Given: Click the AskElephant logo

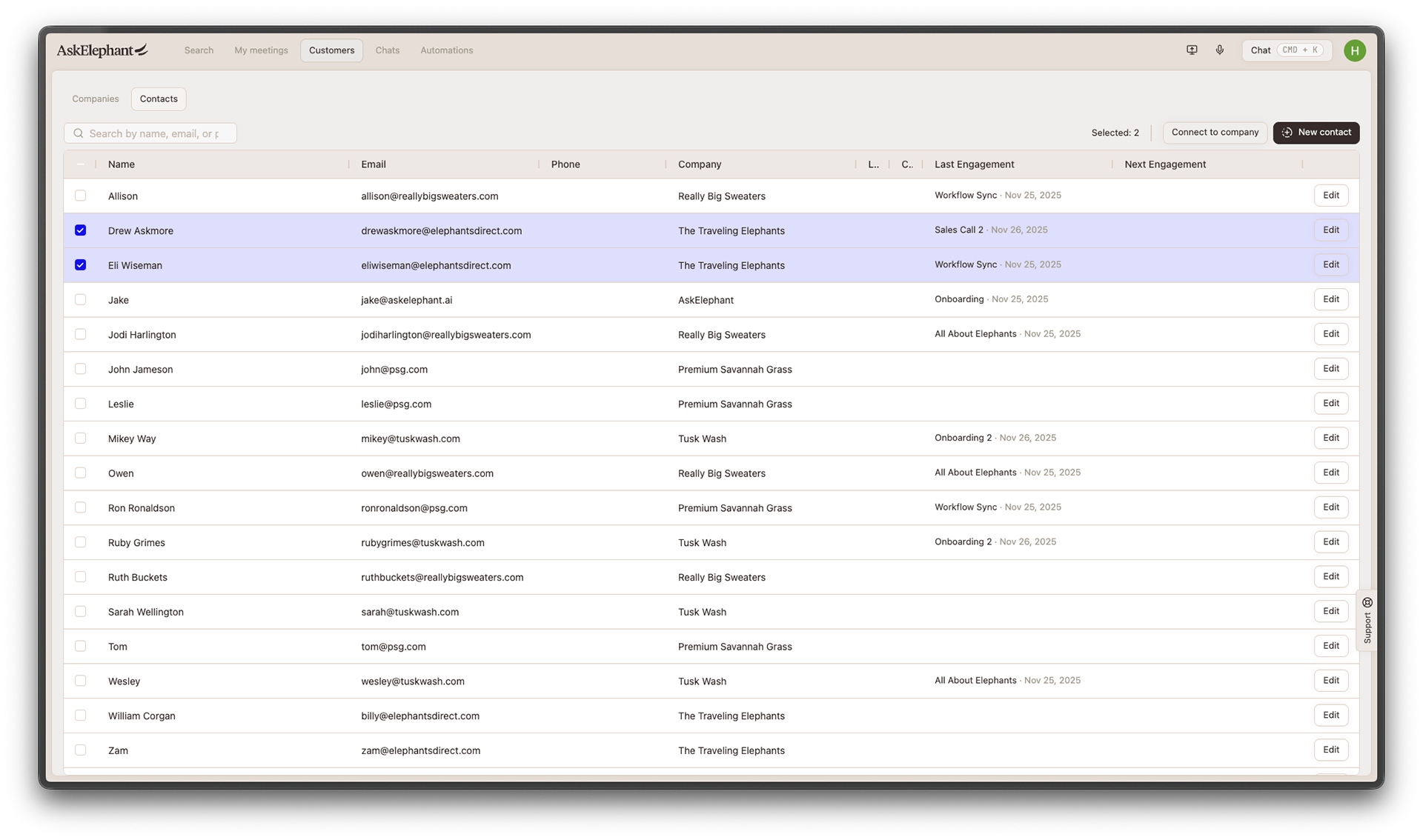Looking at the screenshot, I should (102, 50).
